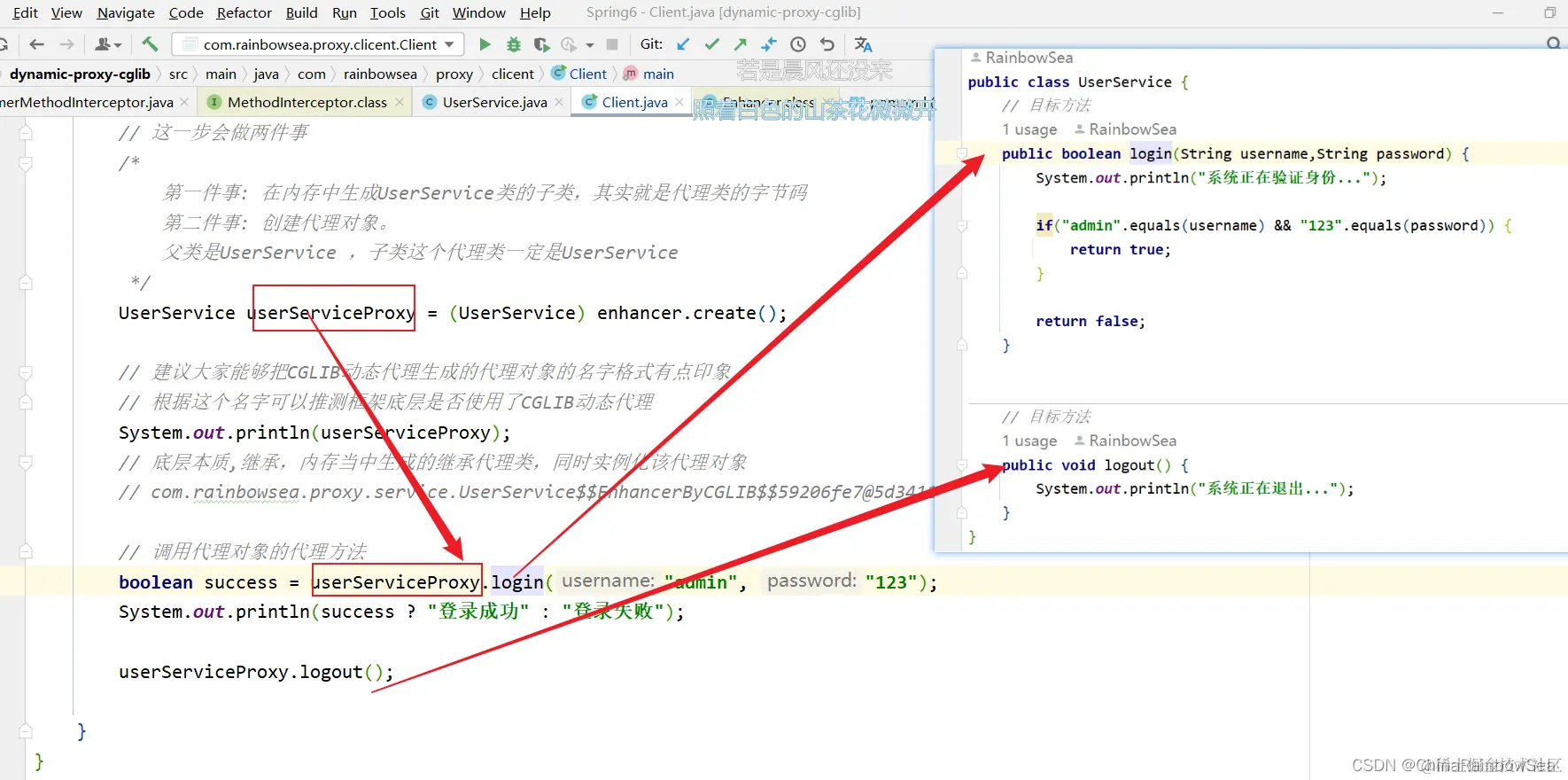
Task: Click the Translate icon in toolbar
Action: pos(863,44)
